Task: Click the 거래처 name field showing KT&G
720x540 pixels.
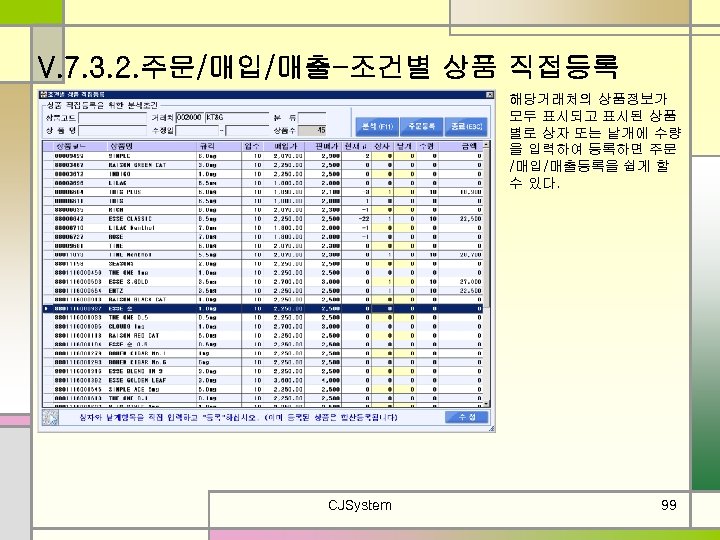Action: point(236,118)
